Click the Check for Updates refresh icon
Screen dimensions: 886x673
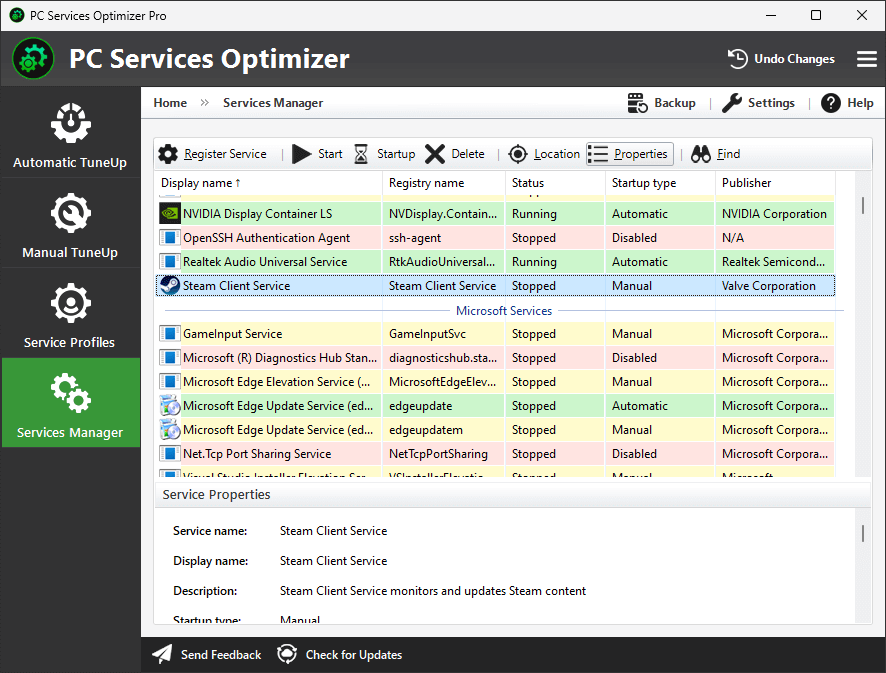(x=287, y=654)
